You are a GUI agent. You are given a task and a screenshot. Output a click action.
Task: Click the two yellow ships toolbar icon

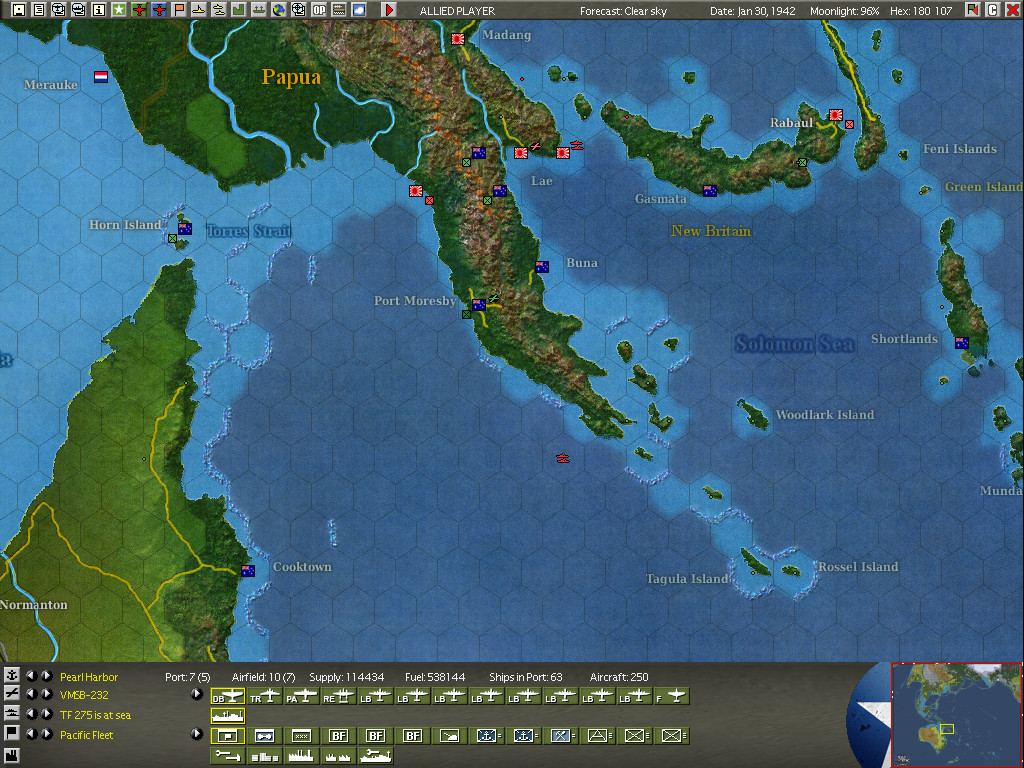pyautogui.click(x=219, y=10)
